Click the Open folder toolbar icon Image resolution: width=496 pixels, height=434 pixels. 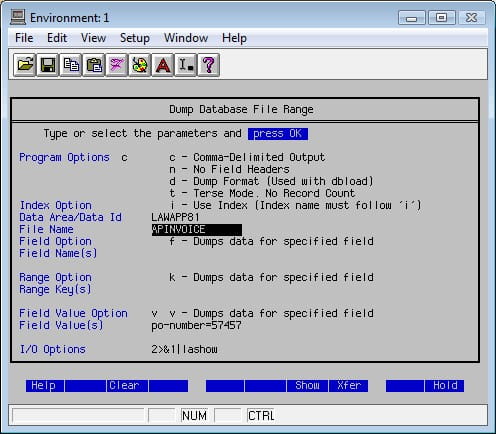[x=25, y=65]
